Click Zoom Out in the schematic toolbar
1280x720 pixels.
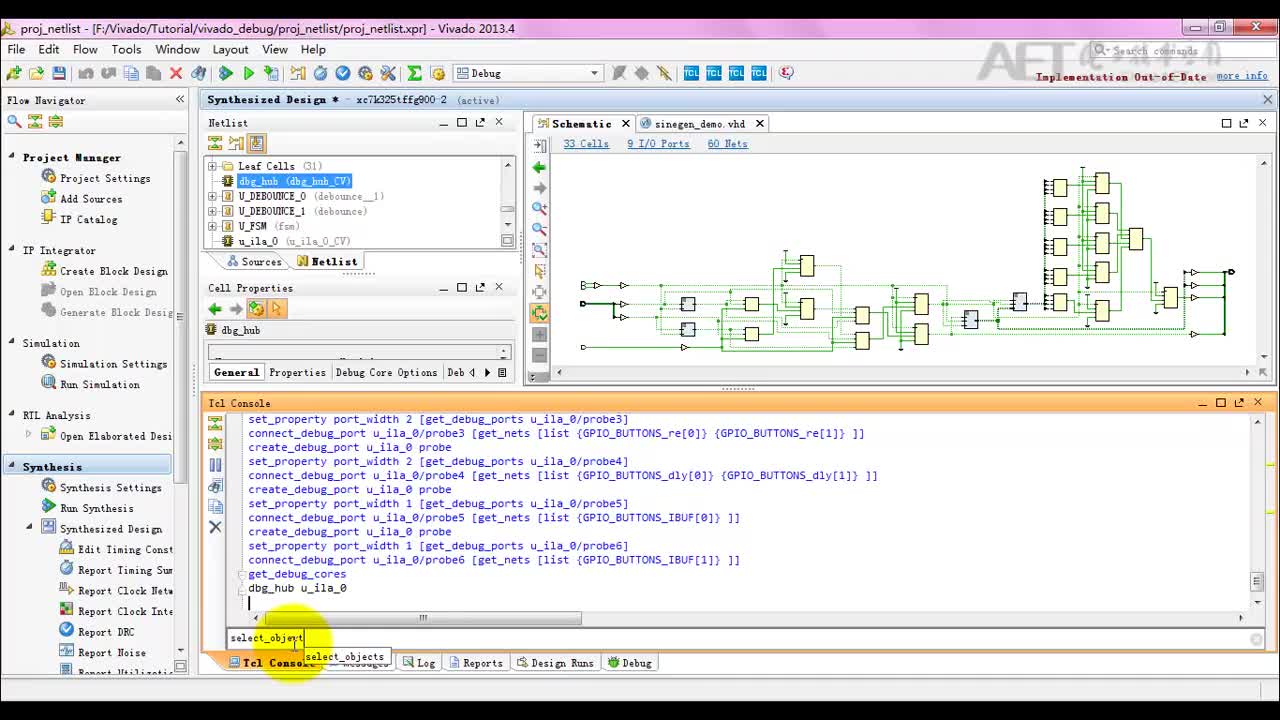tap(540, 229)
